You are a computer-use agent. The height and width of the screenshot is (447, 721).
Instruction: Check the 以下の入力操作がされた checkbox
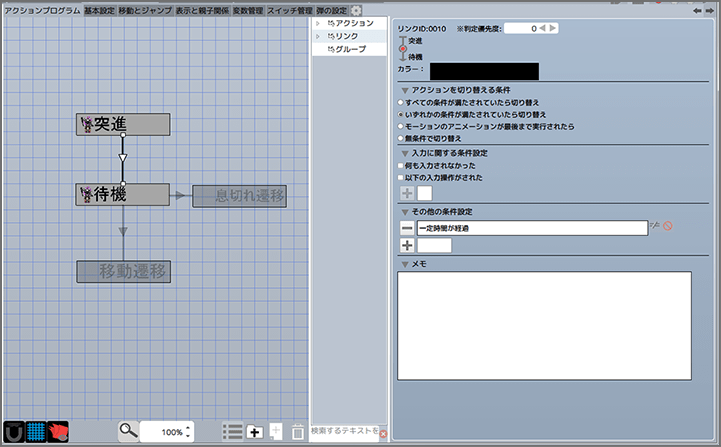coord(402,177)
